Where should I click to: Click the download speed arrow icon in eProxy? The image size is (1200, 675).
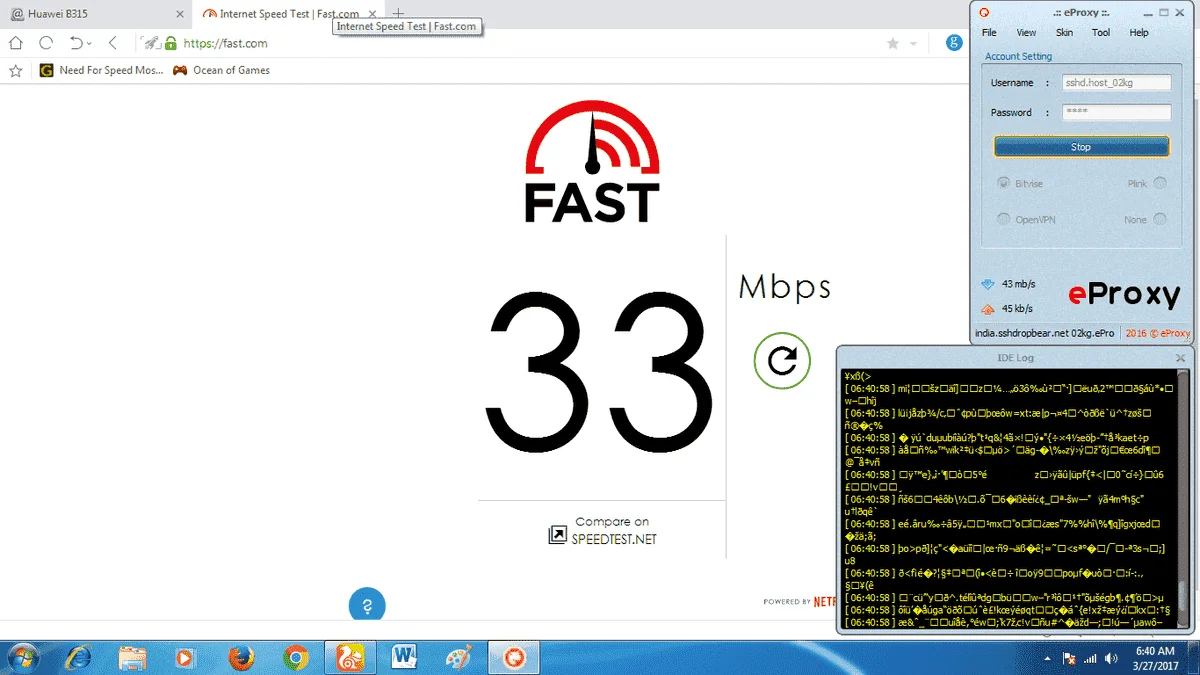point(988,285)
